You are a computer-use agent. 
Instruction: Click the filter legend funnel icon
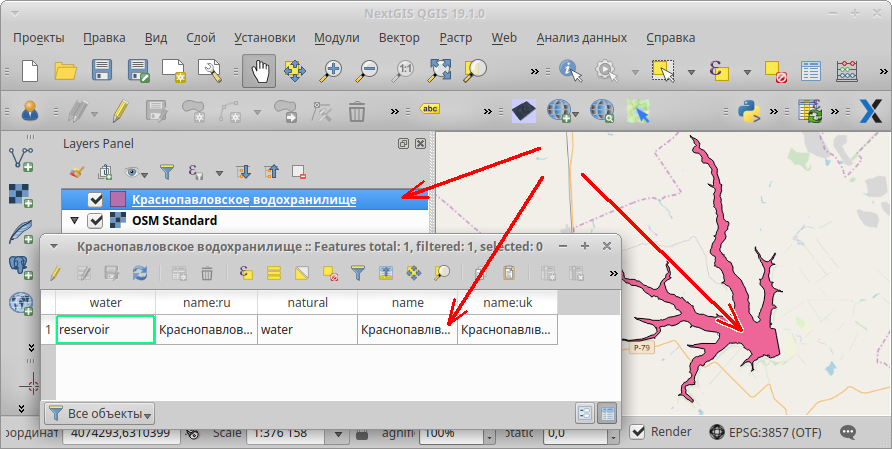coord(167,171)
